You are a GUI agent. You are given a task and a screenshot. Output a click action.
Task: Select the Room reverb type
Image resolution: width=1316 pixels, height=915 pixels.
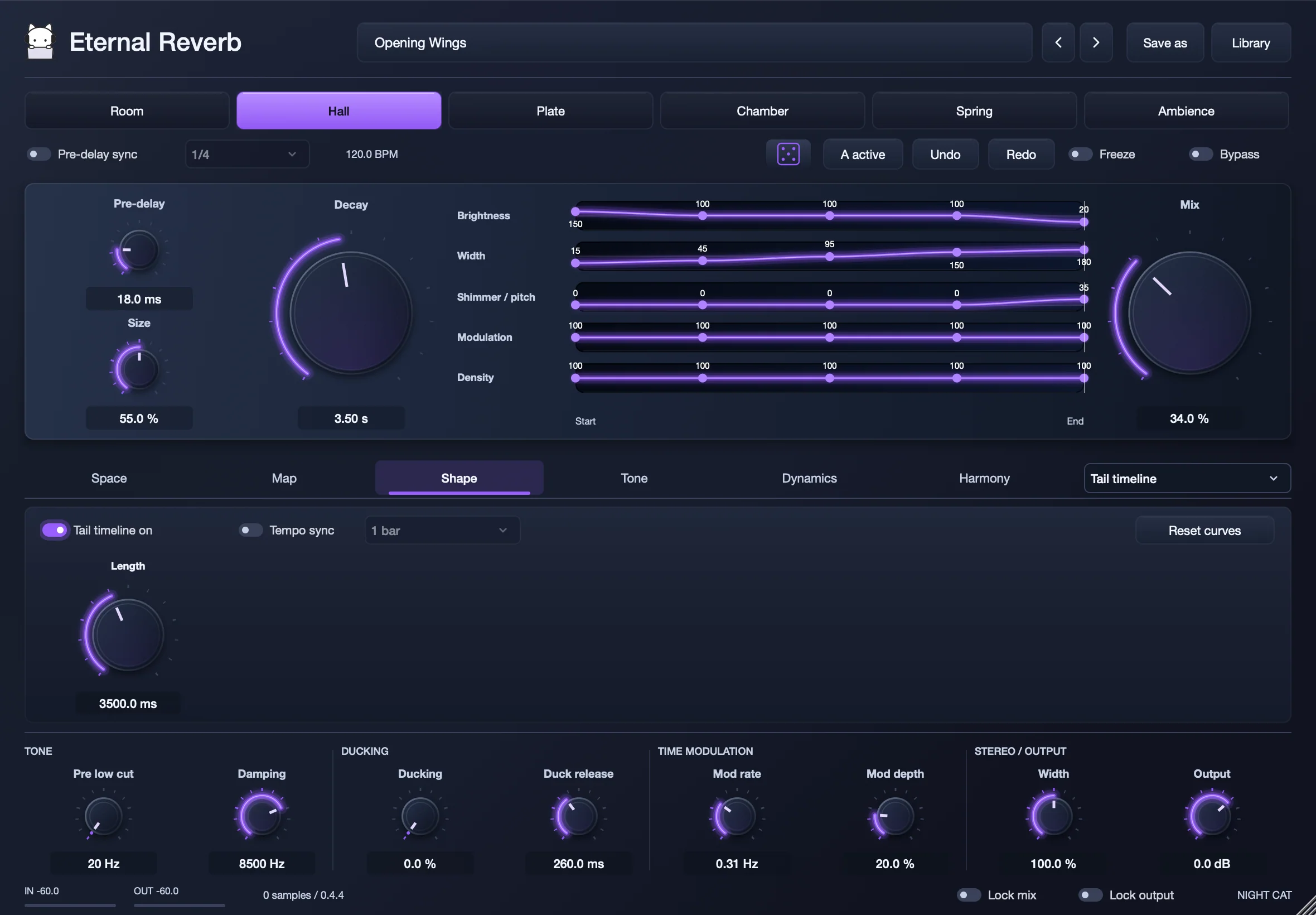coord(127,111)
